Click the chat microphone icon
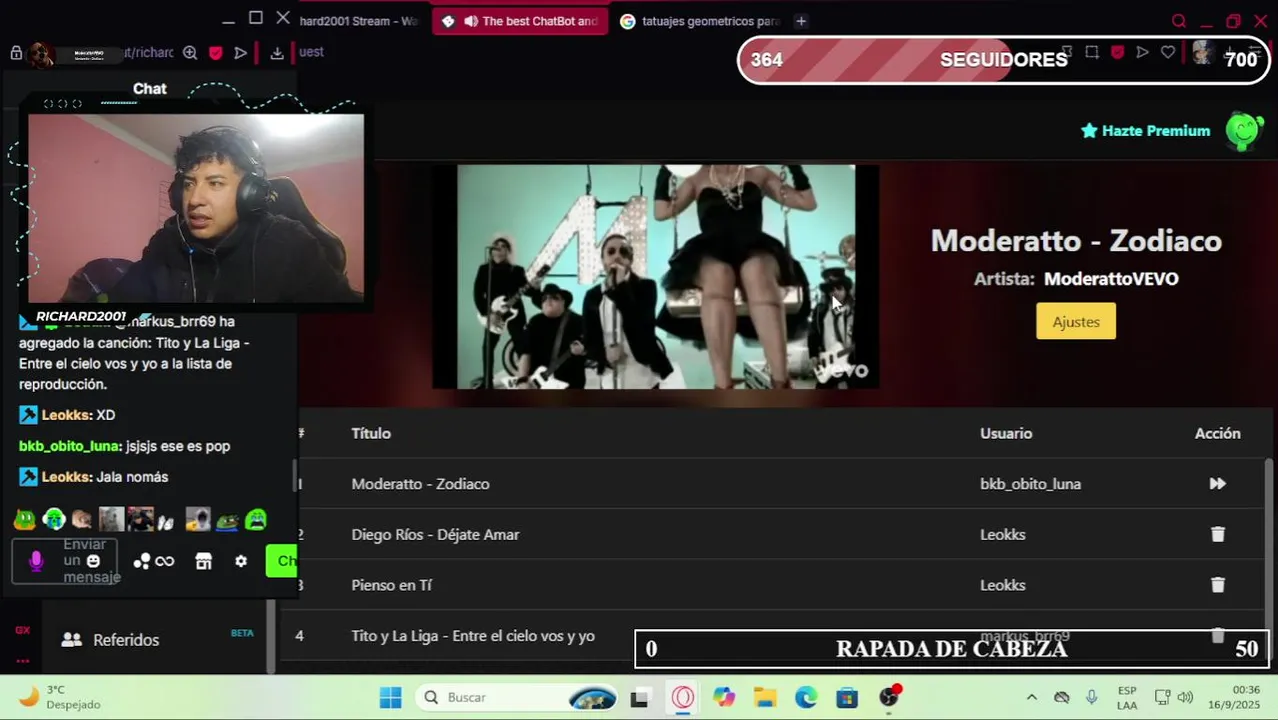1278x720 pixels. pyautogui.click(x=36, y=561)
